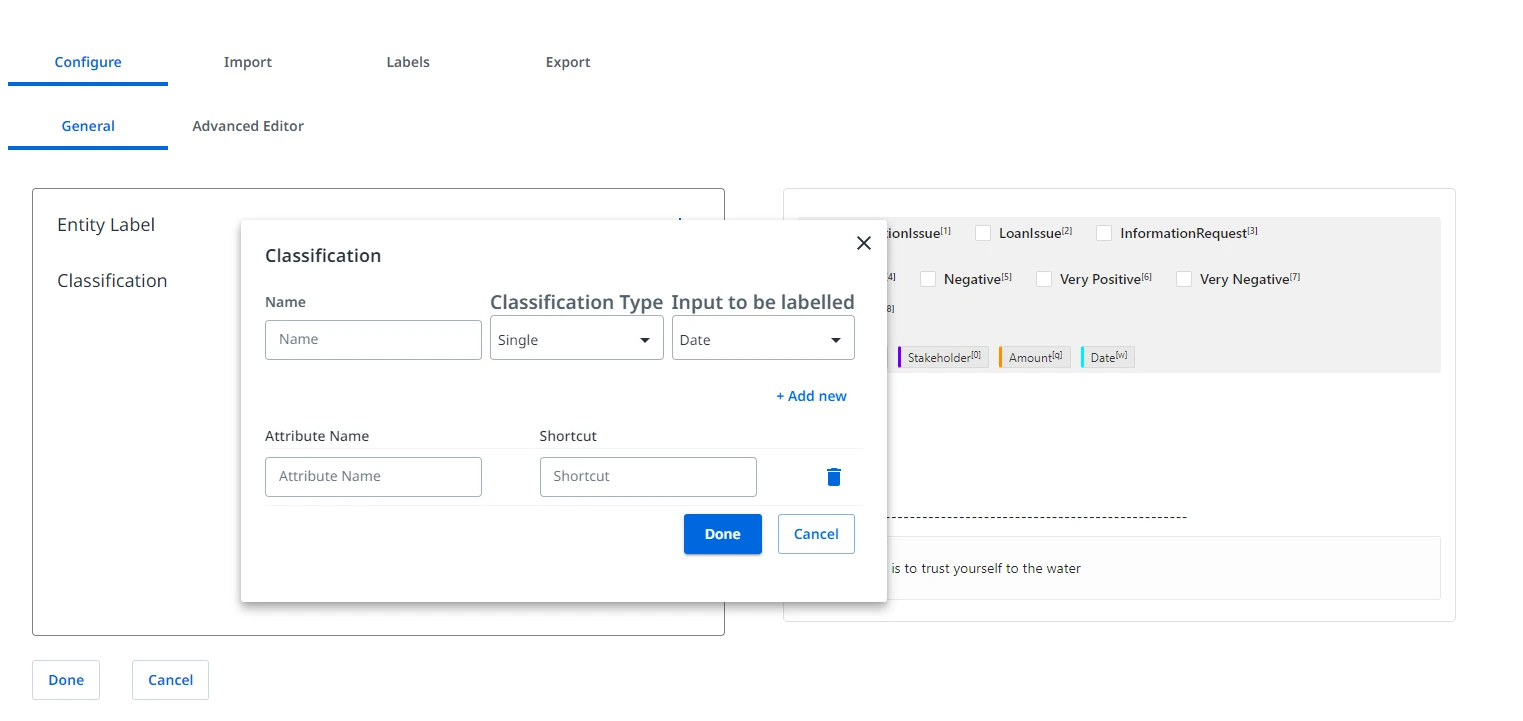1523x721 pixels.
Task: Open the Input to be labelled dropdown
Action: (763, 339)
